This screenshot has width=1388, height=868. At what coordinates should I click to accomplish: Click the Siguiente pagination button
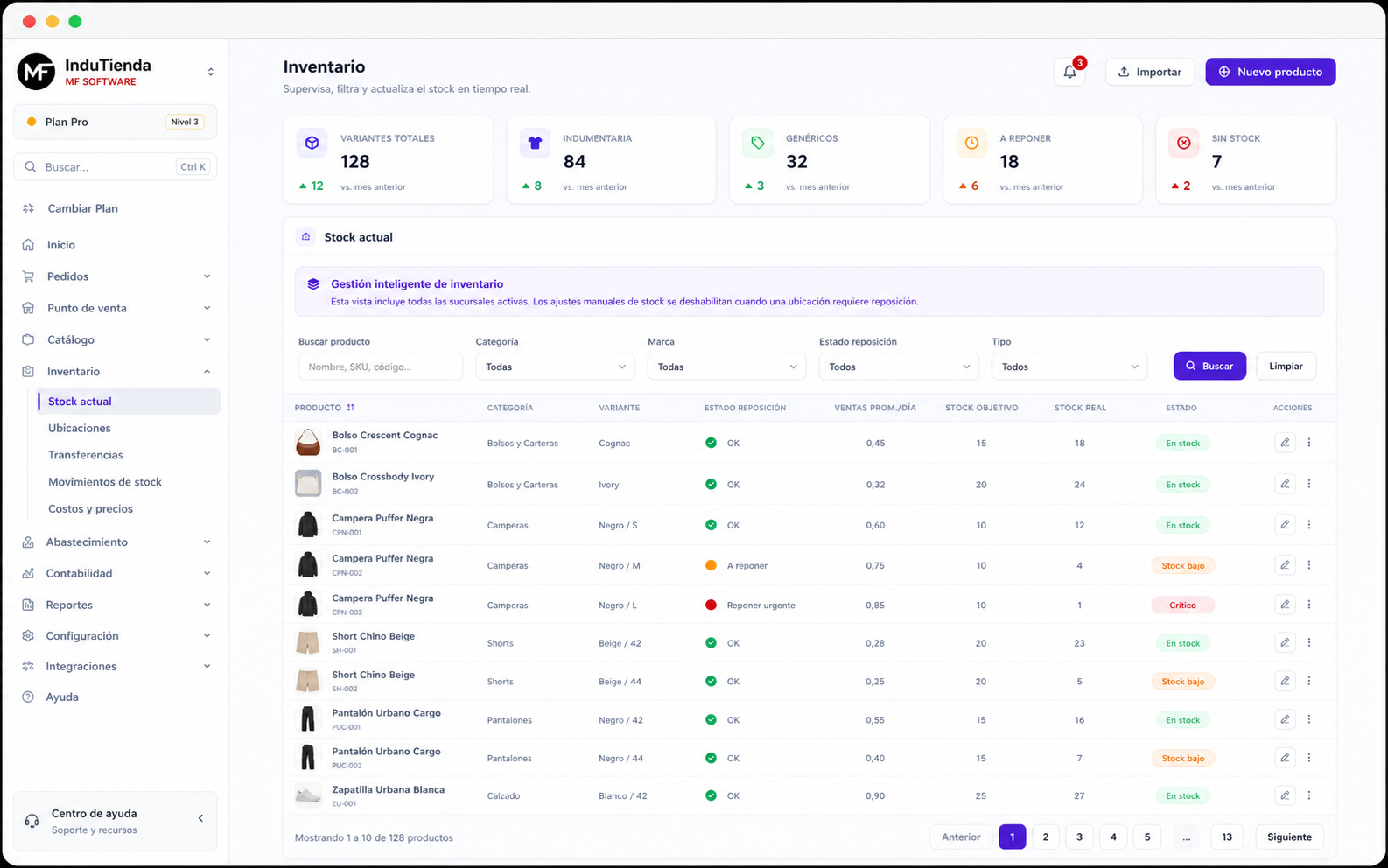point(1289,837)
